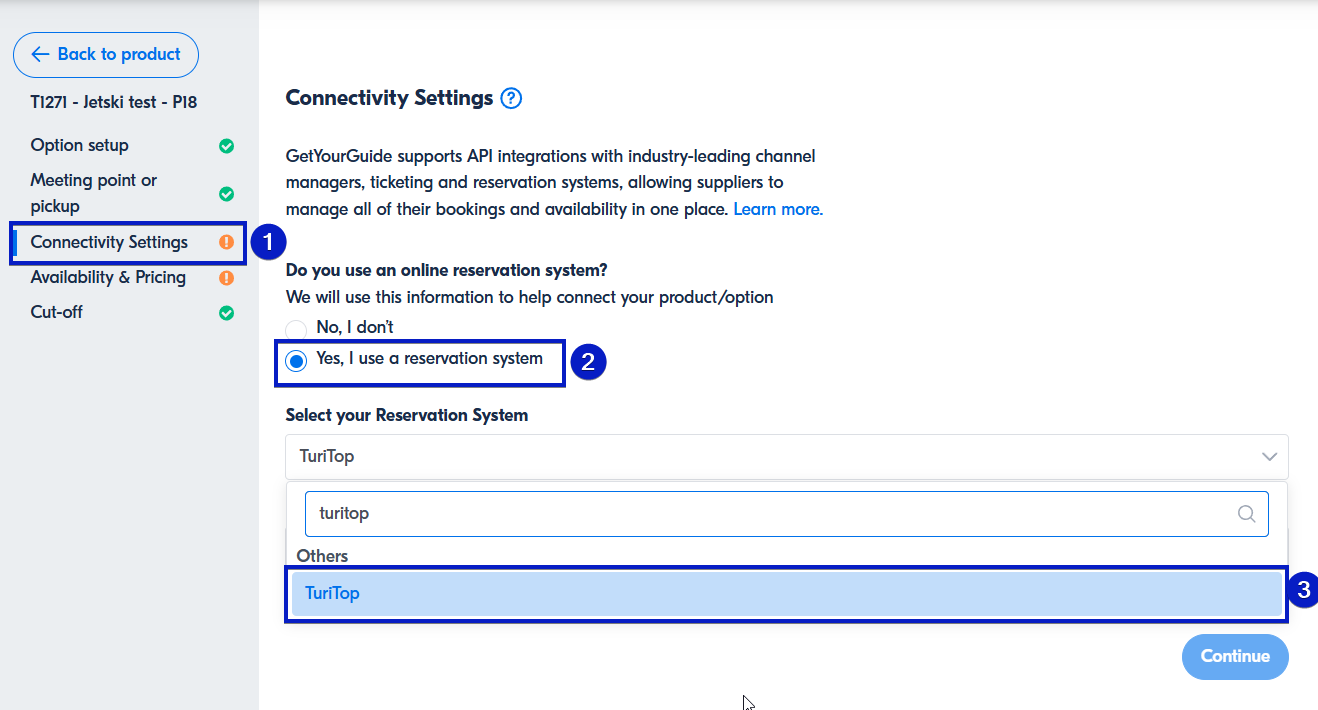
Task: Click step 3 annotation badge
Action: [x=1302, y=590]
